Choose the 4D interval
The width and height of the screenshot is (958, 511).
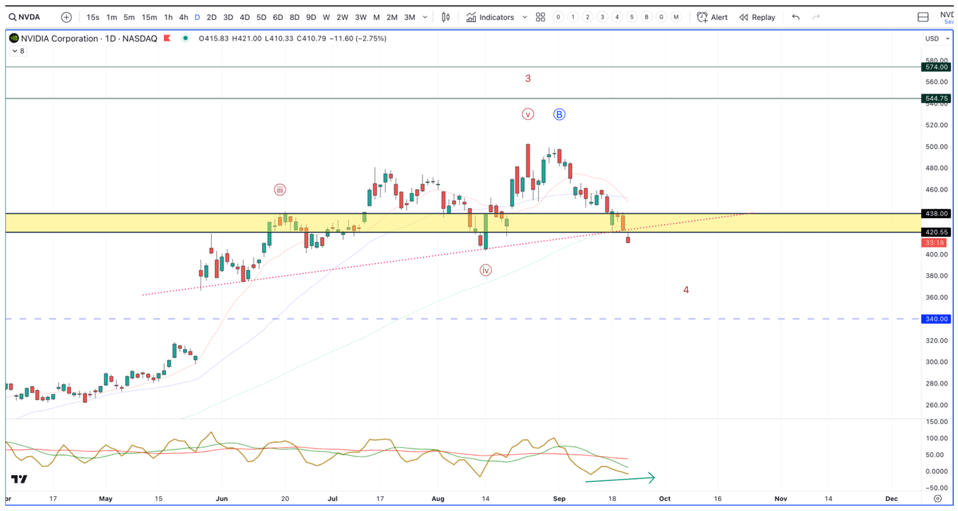(x=244, y=17)
